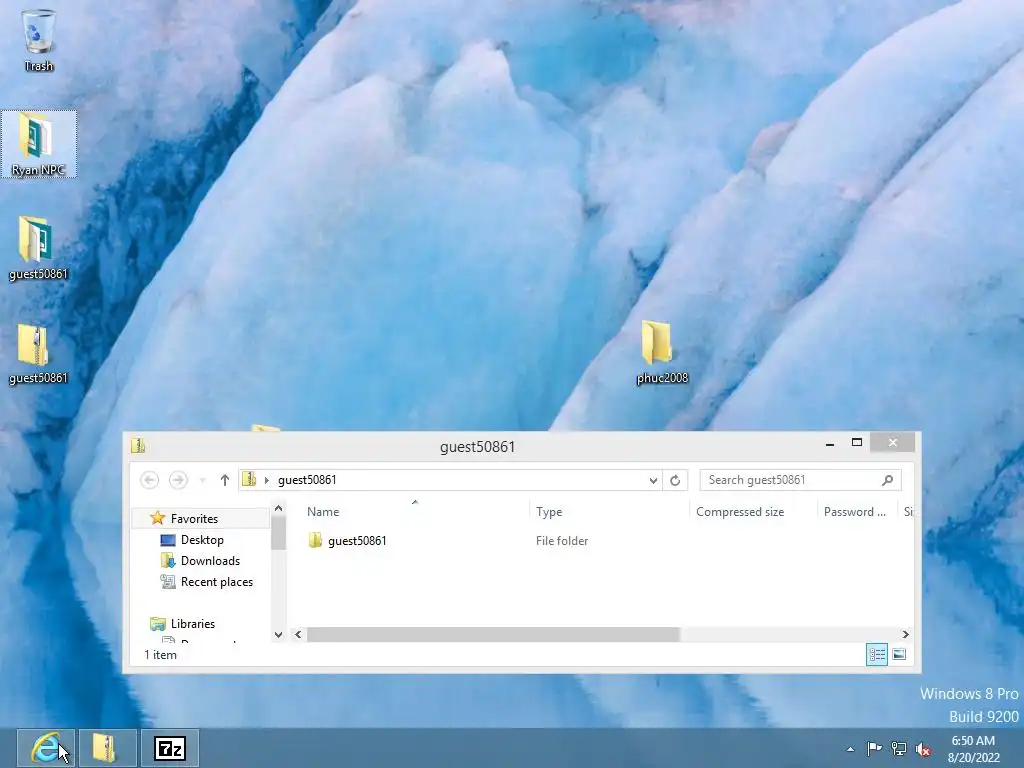Minimize the guest50861 window
Viewport: 1024px width, 768px height.
click(x=829, y=443)
